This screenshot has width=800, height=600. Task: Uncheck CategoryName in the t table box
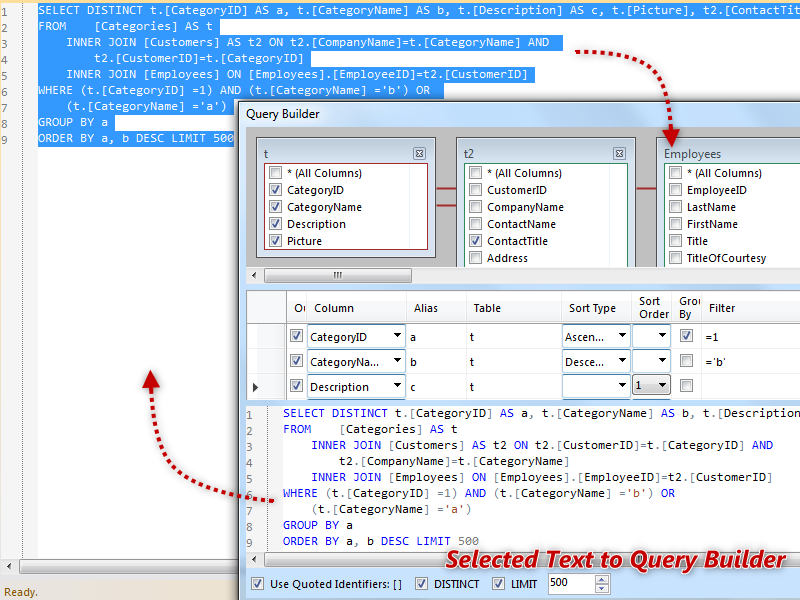276,207
